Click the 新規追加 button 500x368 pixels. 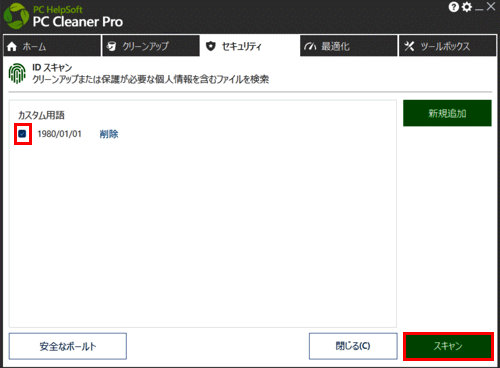click(447, 113)
